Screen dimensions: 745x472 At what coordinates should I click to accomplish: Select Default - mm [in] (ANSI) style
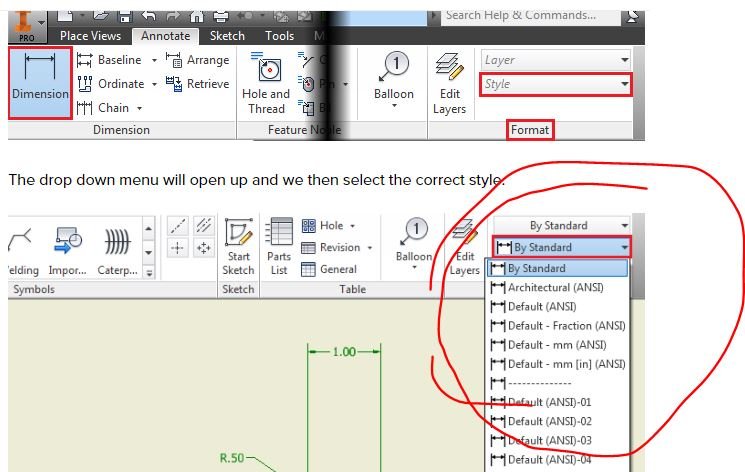pyautogui.click(x=558, y=364)
